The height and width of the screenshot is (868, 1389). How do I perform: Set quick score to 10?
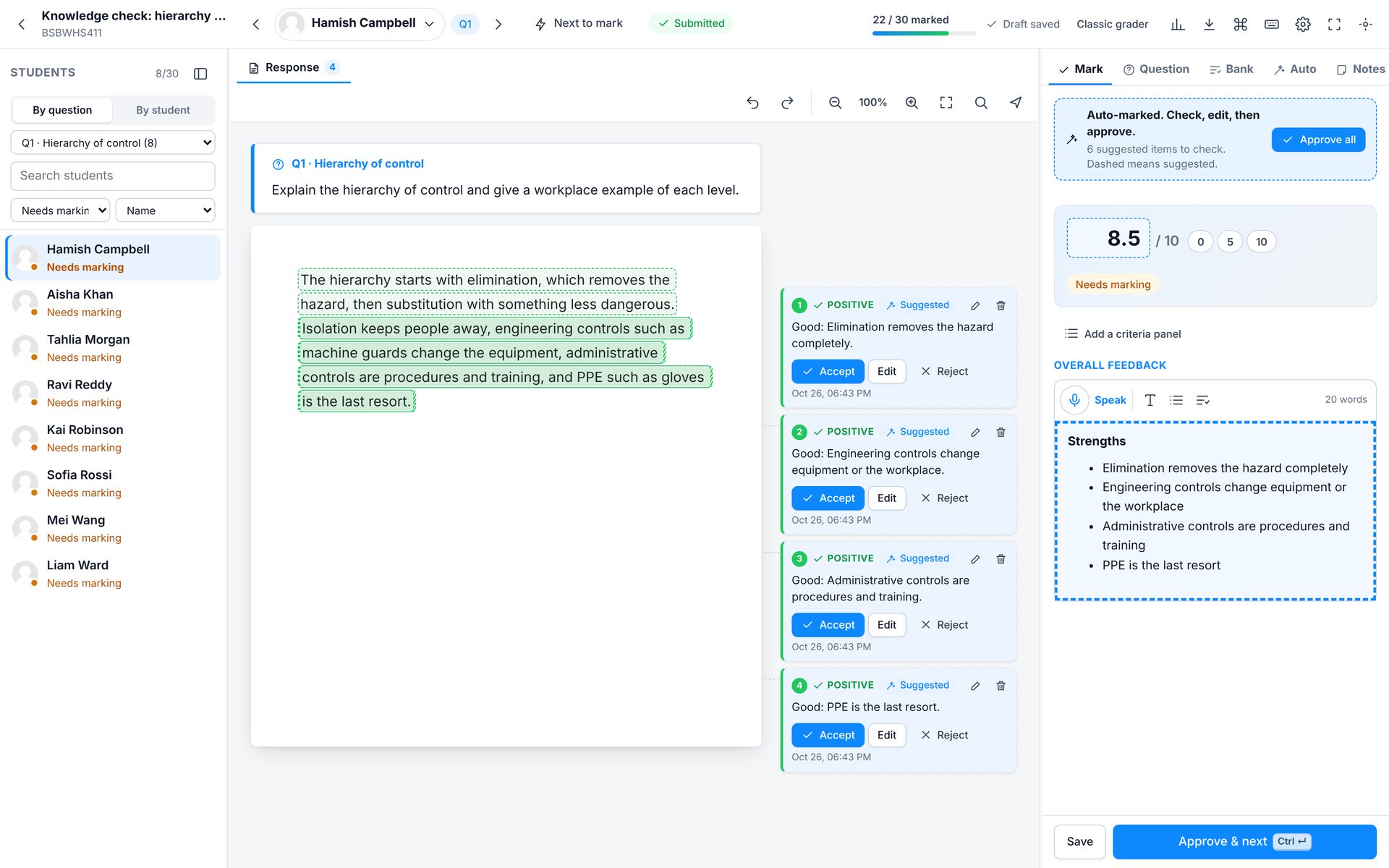tap(1261, 242)
